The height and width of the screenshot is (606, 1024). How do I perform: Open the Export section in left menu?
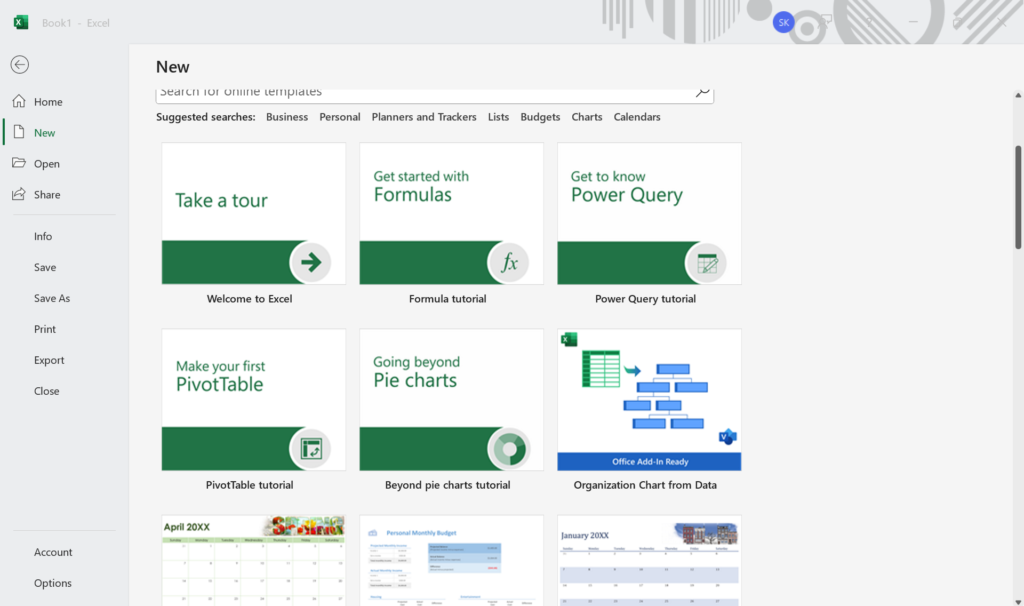(x=48, y=359)
